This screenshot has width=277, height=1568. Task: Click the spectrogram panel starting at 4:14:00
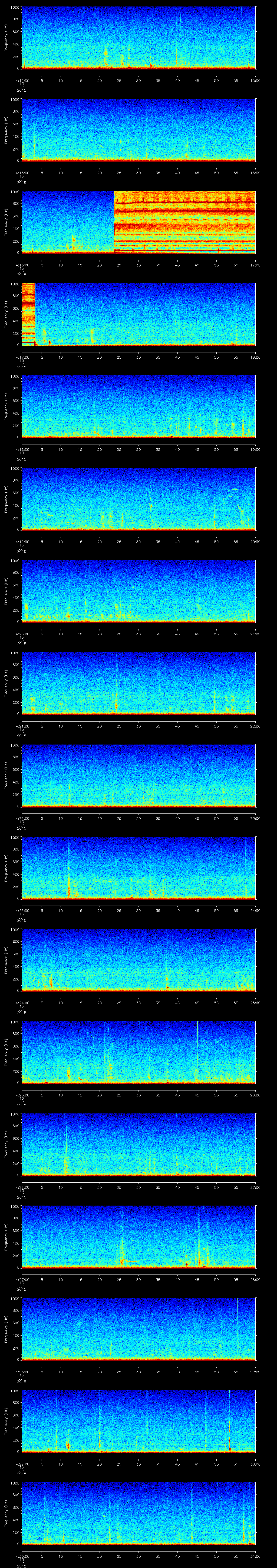point(139,38)
